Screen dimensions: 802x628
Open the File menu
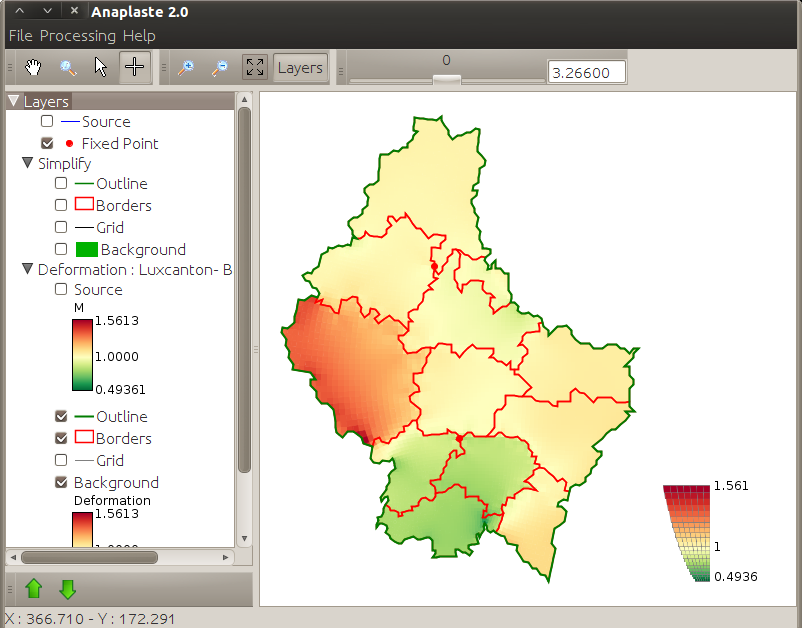(x=20, y=36)
